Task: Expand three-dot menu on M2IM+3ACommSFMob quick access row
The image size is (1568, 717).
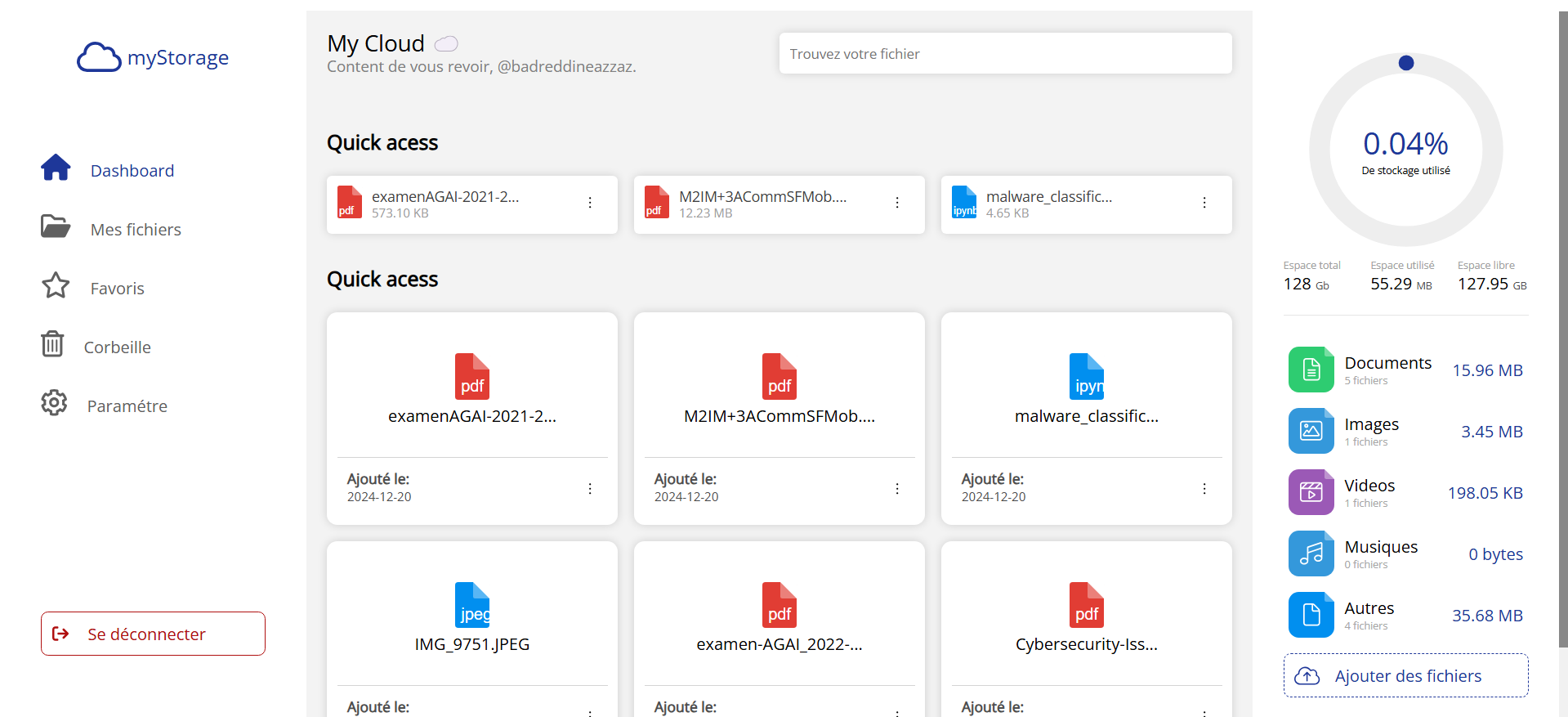Action: (x=897, y=203)
